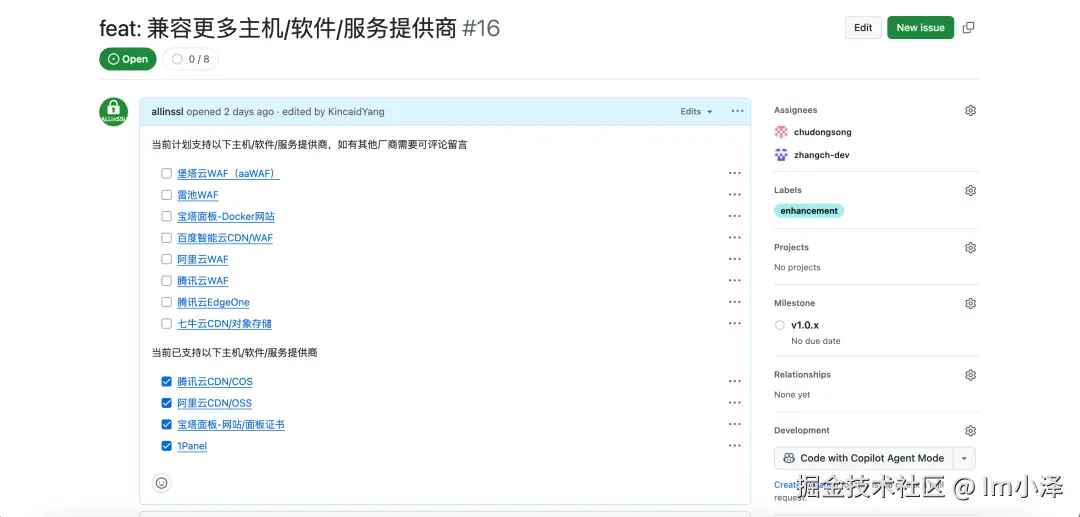
Task: Check the 七牛云CDN/对象存储 checkbox
Action: pos(166,323)
